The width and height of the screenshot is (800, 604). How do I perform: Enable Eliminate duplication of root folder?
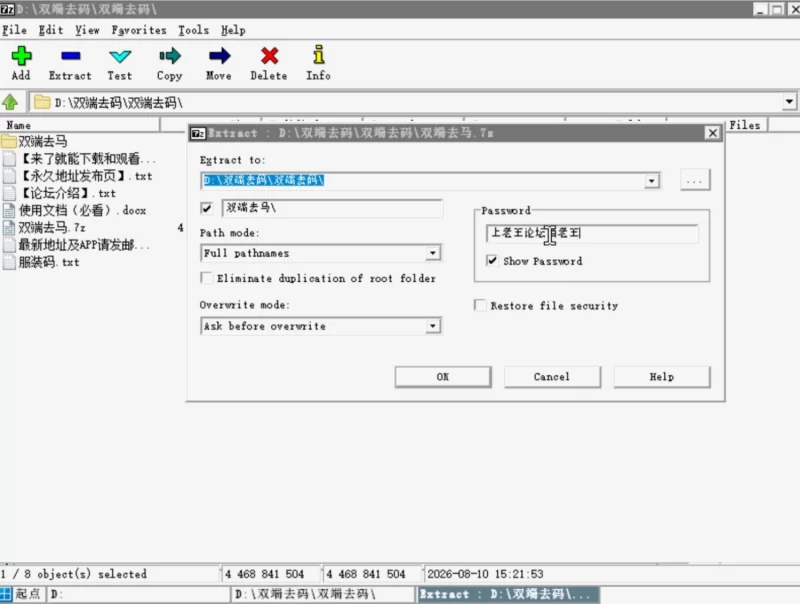click(207, 278)
